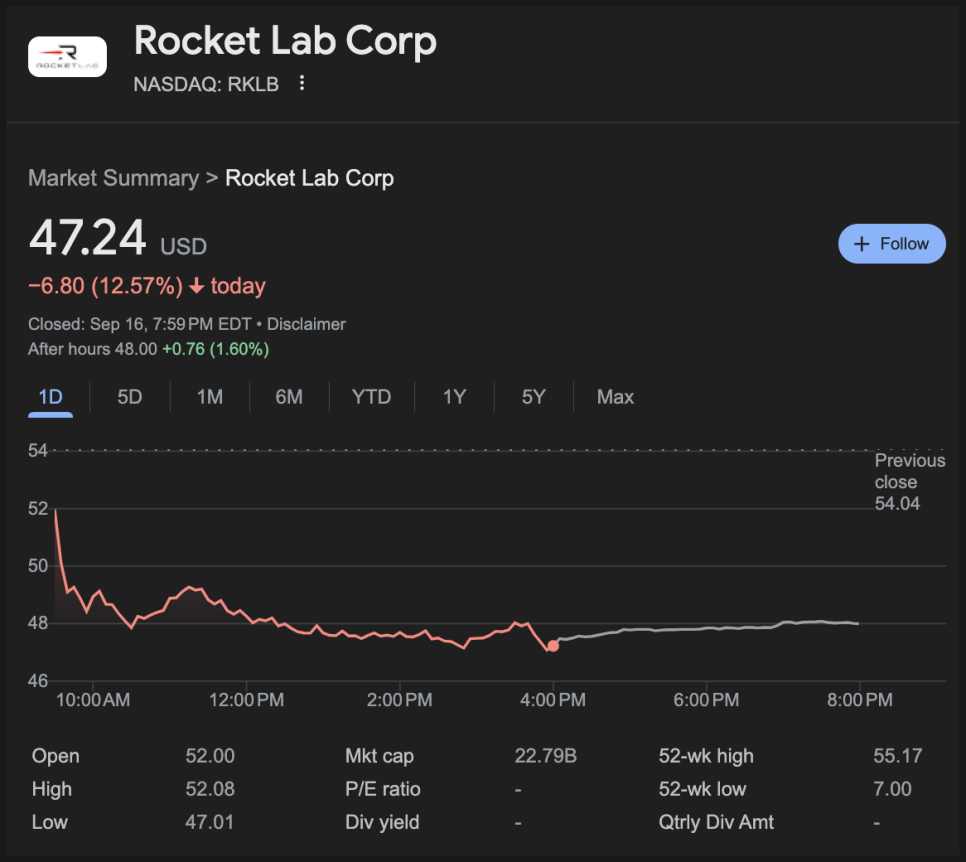The height and width of the screenshot is (862, 966).
Task: Follow Rocket Lab Corp stock
Action: (891, 244)
